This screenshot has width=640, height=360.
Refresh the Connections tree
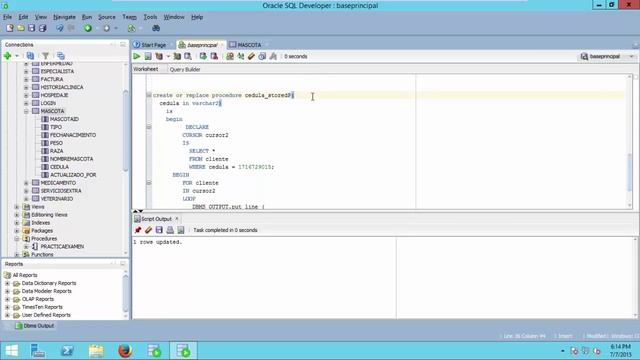click(x=30, y=56)
